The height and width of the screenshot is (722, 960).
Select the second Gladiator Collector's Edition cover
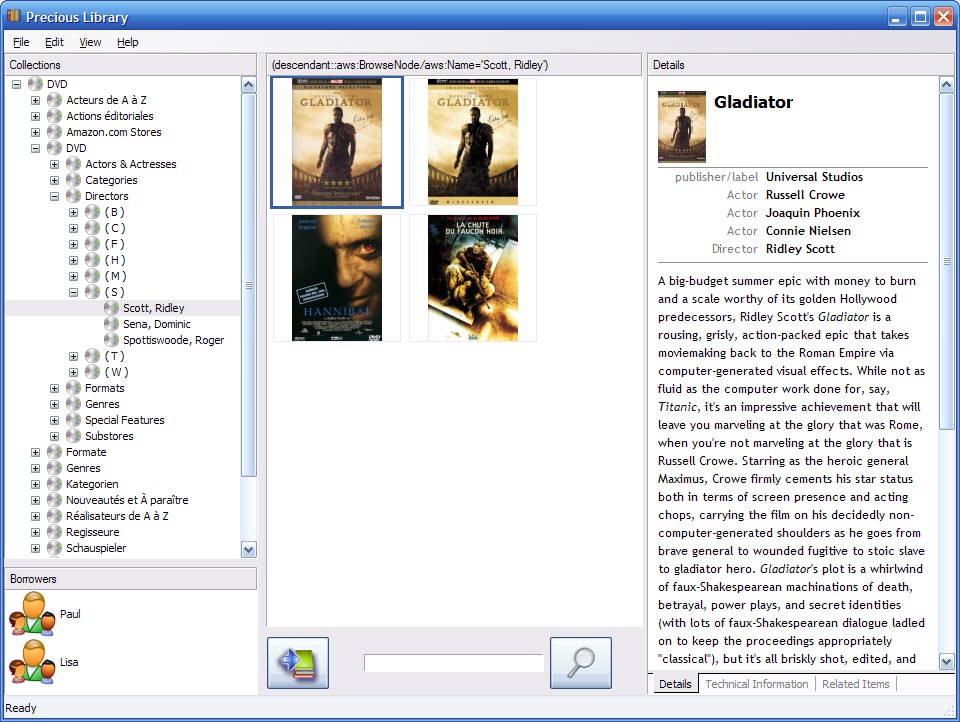pyautogui.click(x=473, y=142)
